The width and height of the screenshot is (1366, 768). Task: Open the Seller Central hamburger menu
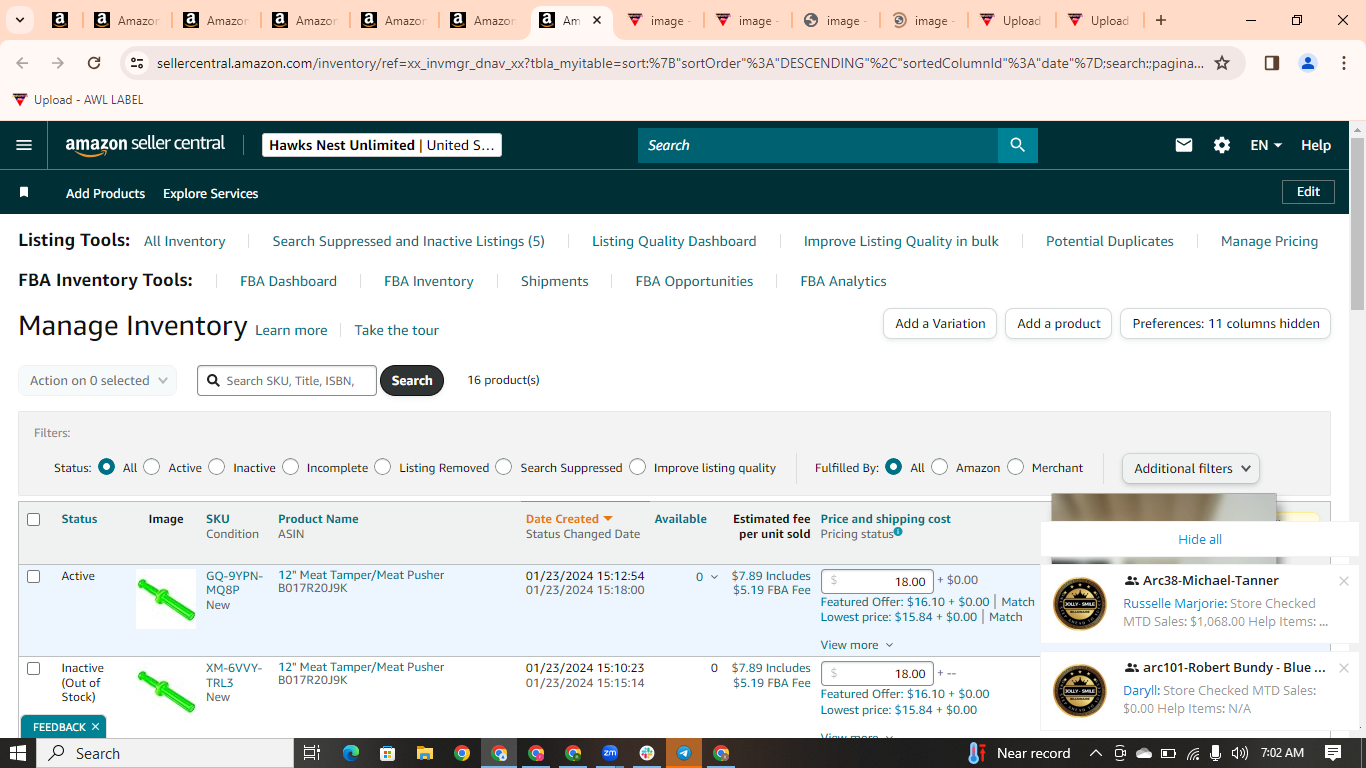pos(24,145)
